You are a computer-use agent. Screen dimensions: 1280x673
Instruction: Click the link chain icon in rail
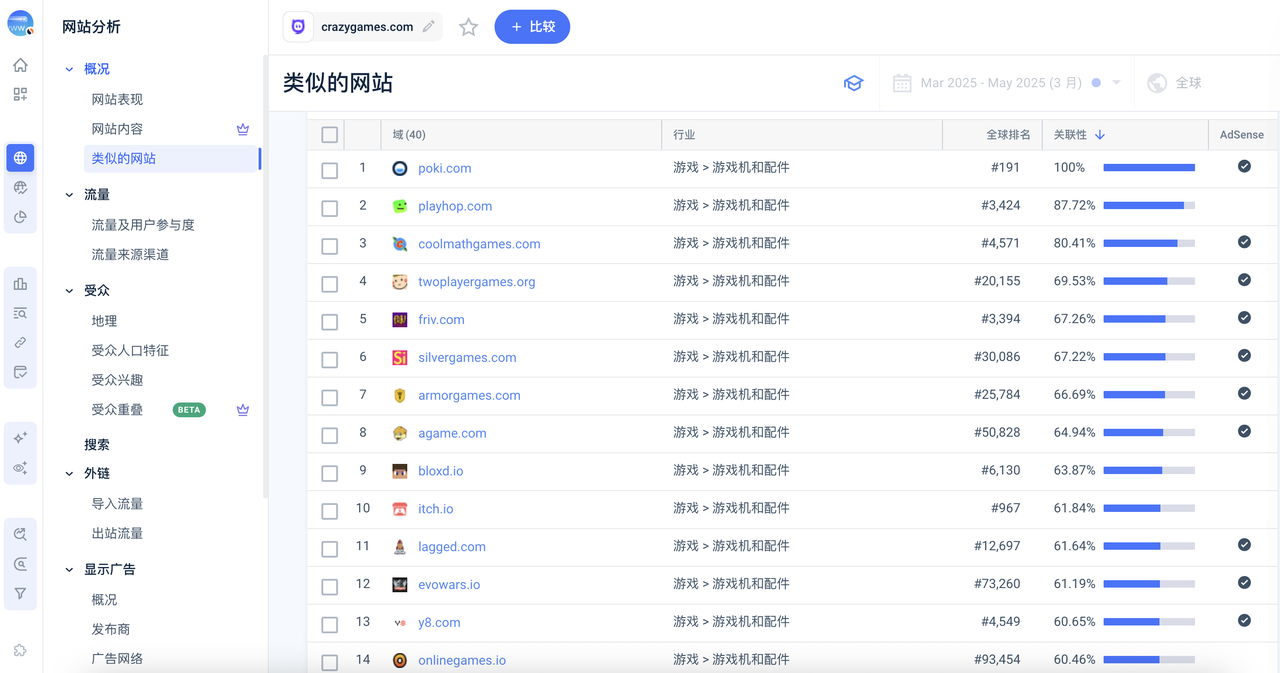tap(20, 343)
